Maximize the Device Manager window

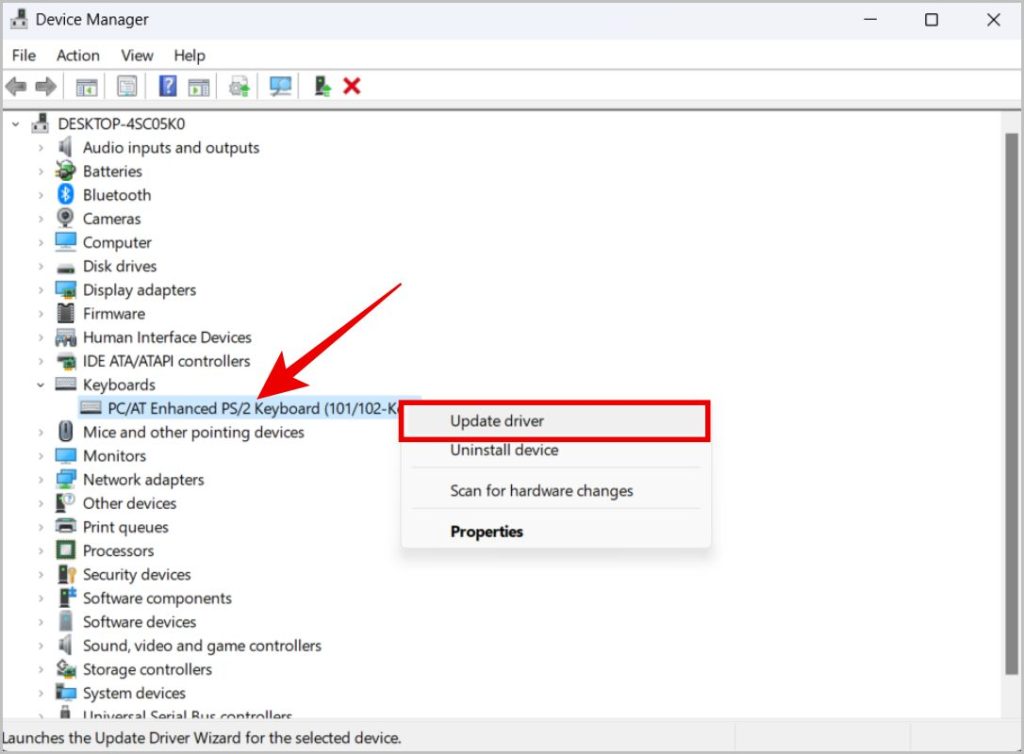tap(931, 20)
